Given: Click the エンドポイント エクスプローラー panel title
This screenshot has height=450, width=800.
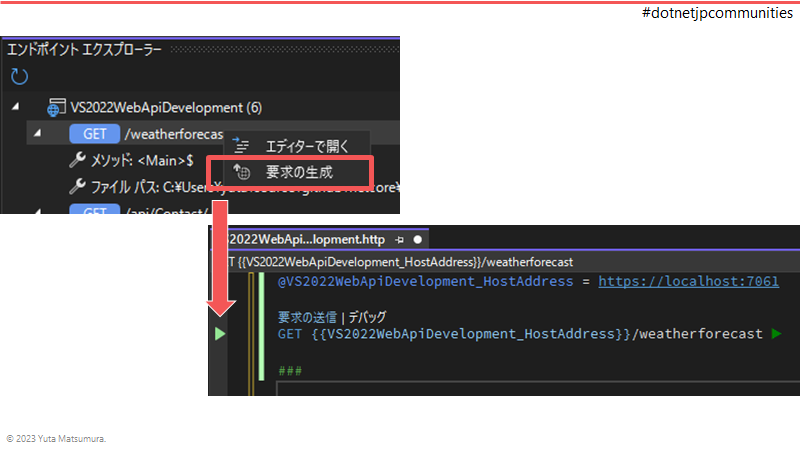Looking at the screenshot, I should point(84,49).
